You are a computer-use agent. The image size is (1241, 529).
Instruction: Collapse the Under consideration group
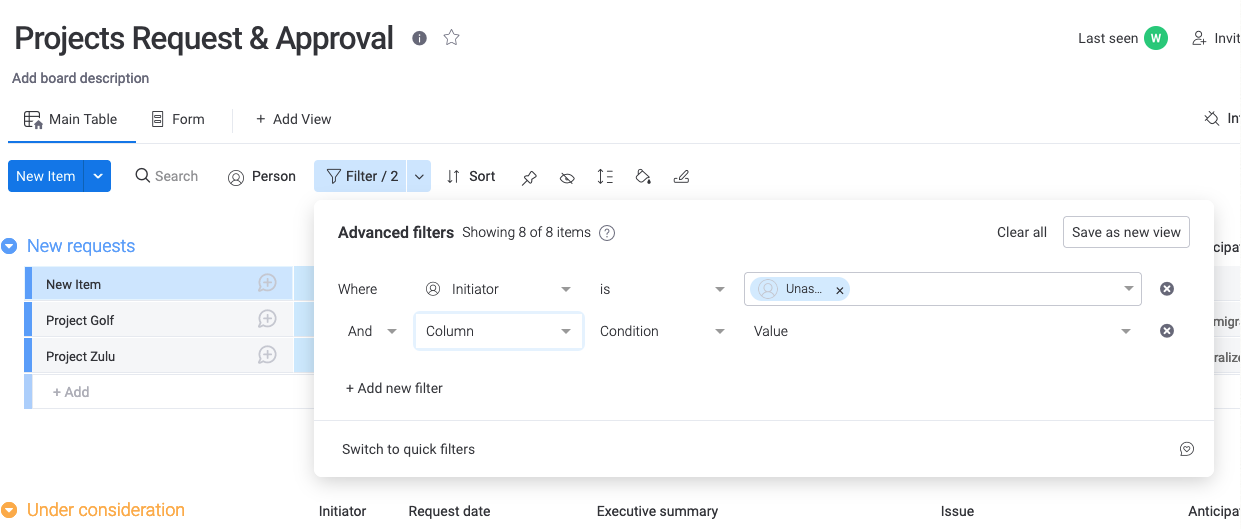point(10,510)
